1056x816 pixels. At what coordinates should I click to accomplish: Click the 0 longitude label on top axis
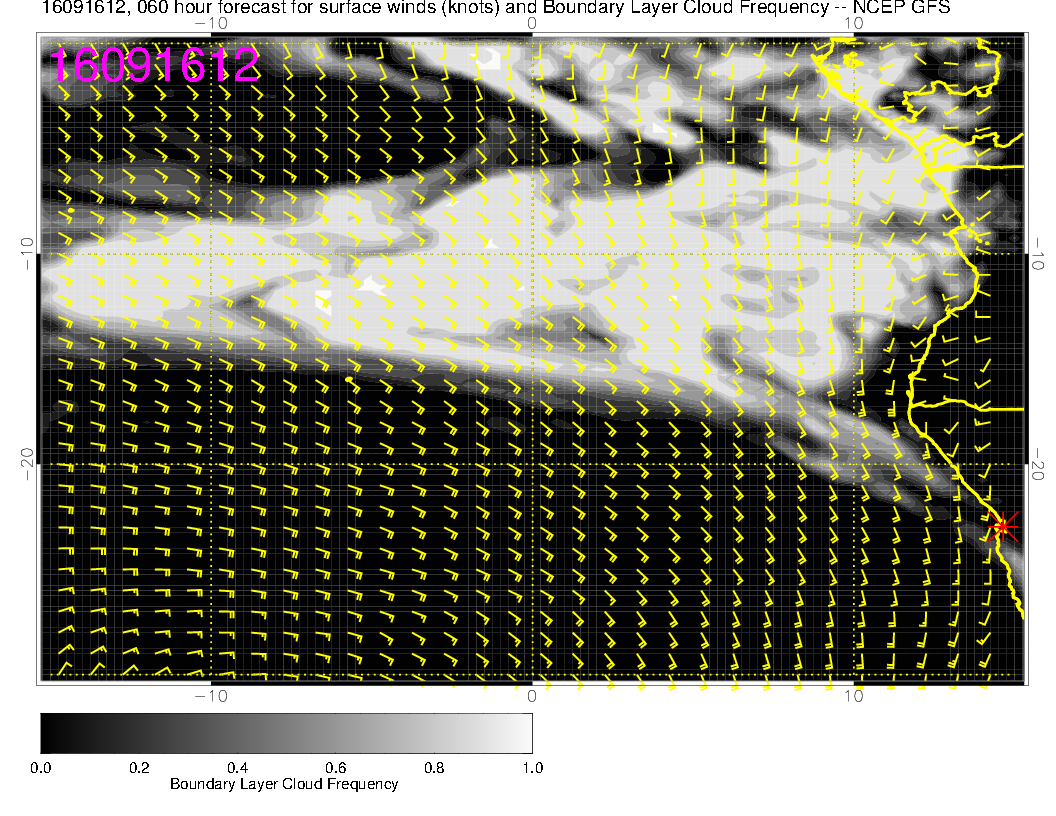532,22
